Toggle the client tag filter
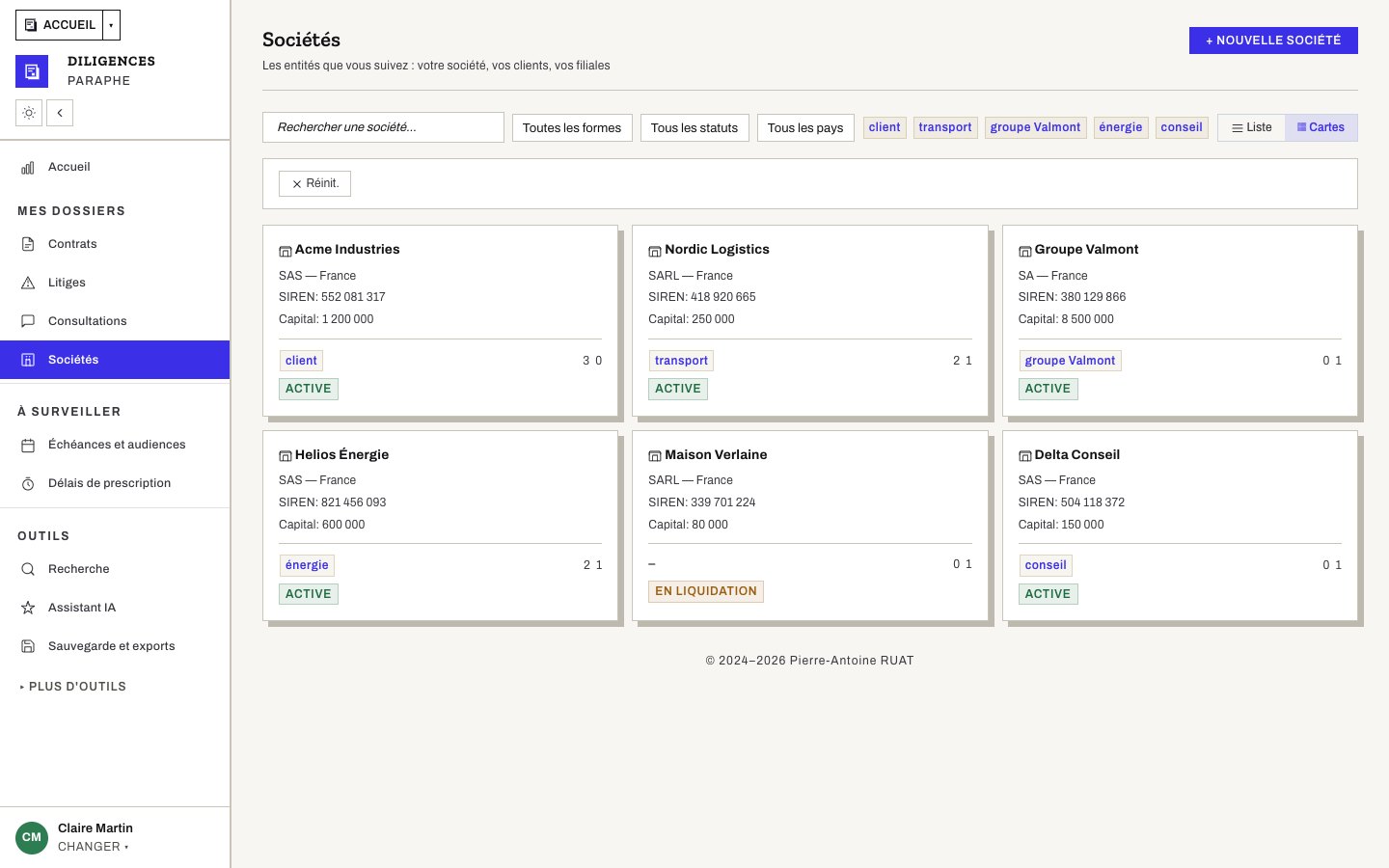1389x868 pixels. point(885,127)
